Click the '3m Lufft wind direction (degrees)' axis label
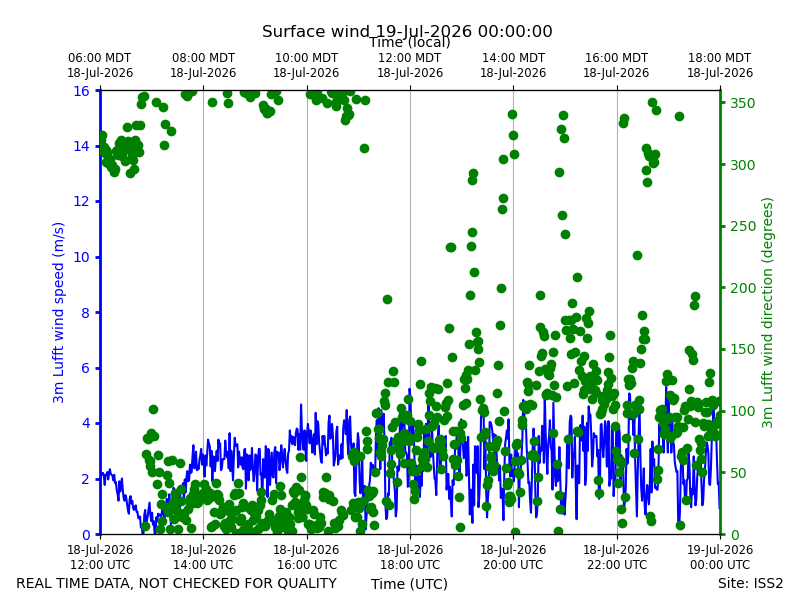800x600 pixels. (767, 313)
